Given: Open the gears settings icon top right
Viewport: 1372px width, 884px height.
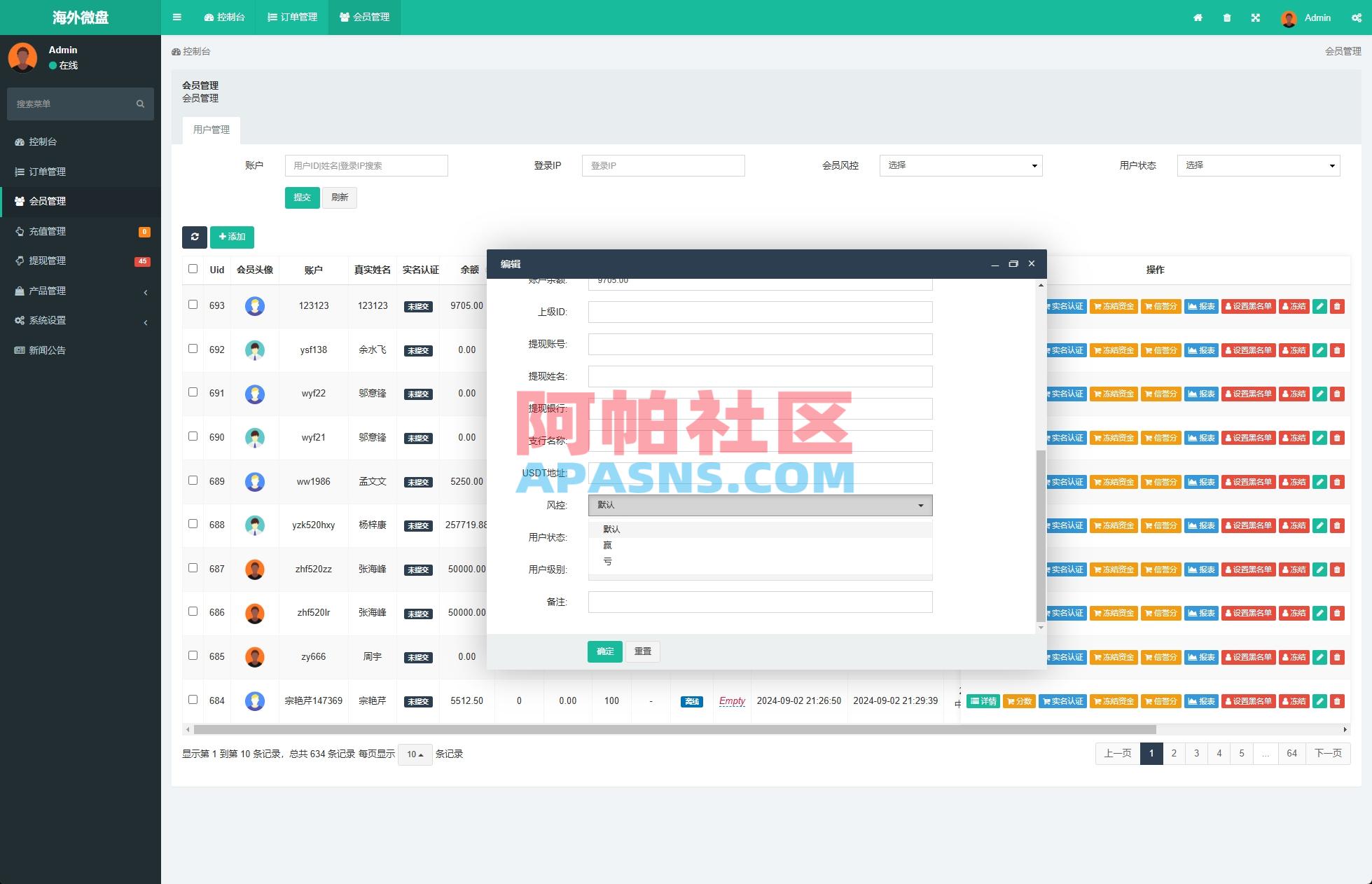Looking at the screenshot, I should tap(1356, 18).
